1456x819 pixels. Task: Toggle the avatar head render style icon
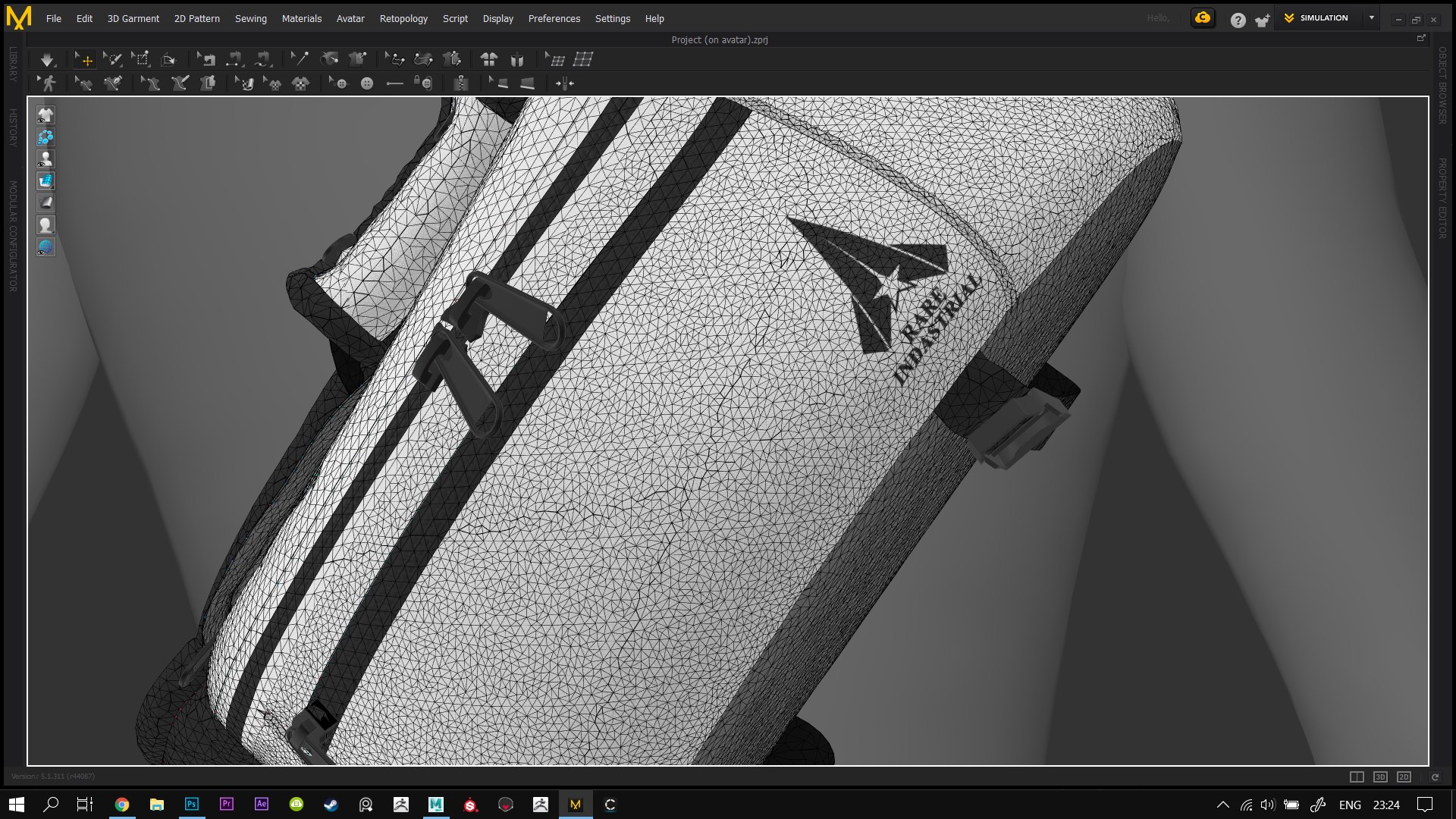[x=45, y=225]
